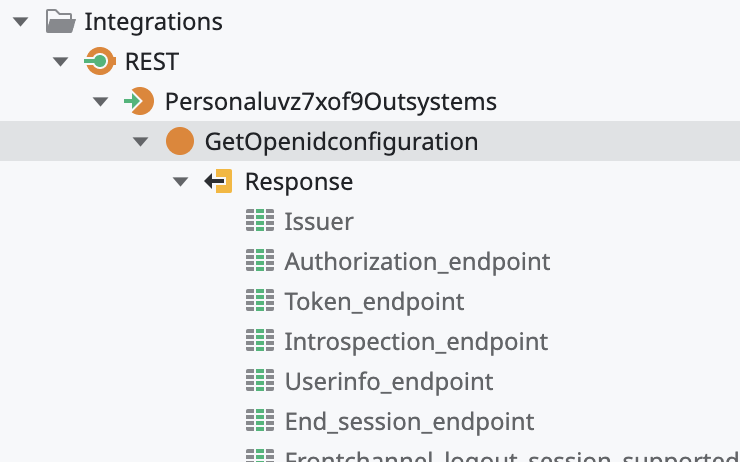740x462 pixels.
Task: Collapse the Personaluvz7xof9Outsystems node arrow
Action: 100,101
